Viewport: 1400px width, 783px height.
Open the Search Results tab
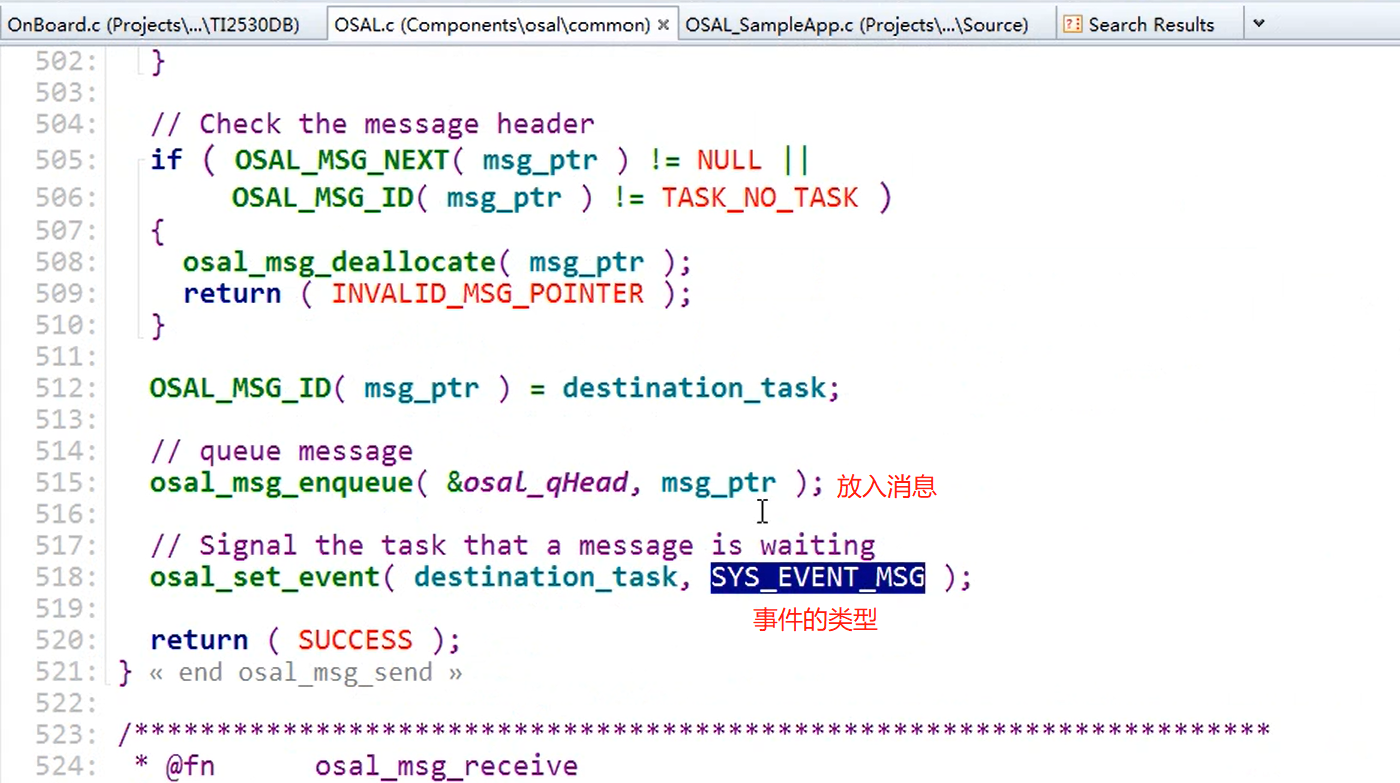(x=1151, y=24)
